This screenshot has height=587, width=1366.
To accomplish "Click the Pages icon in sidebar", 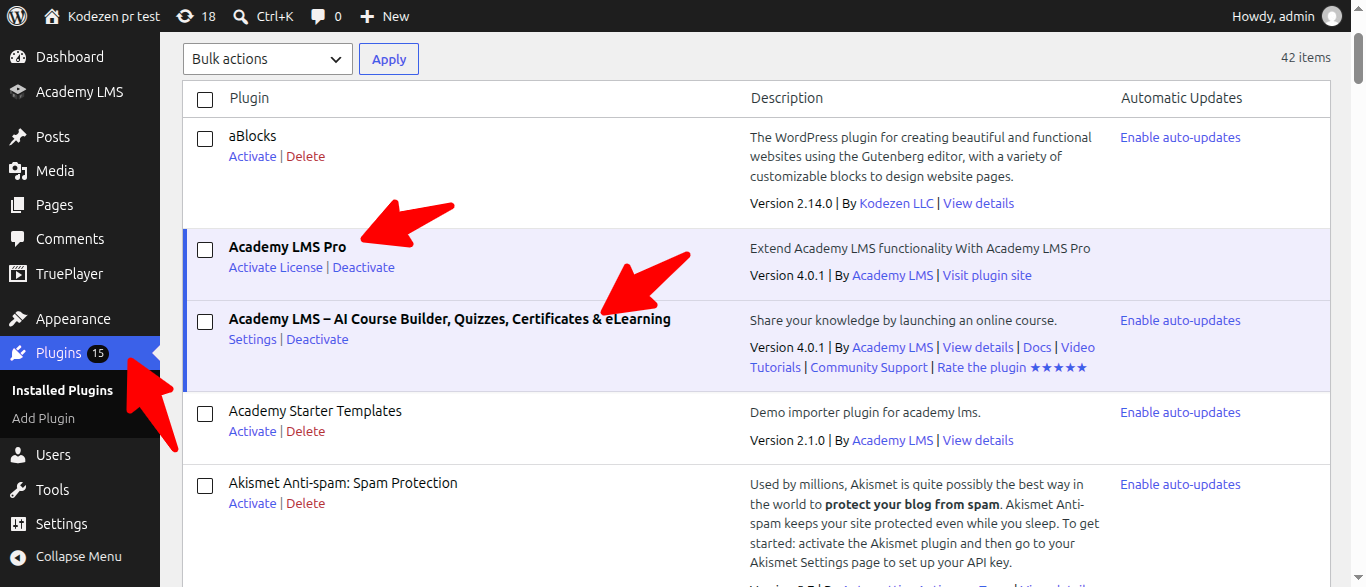I will pos(18,205).
